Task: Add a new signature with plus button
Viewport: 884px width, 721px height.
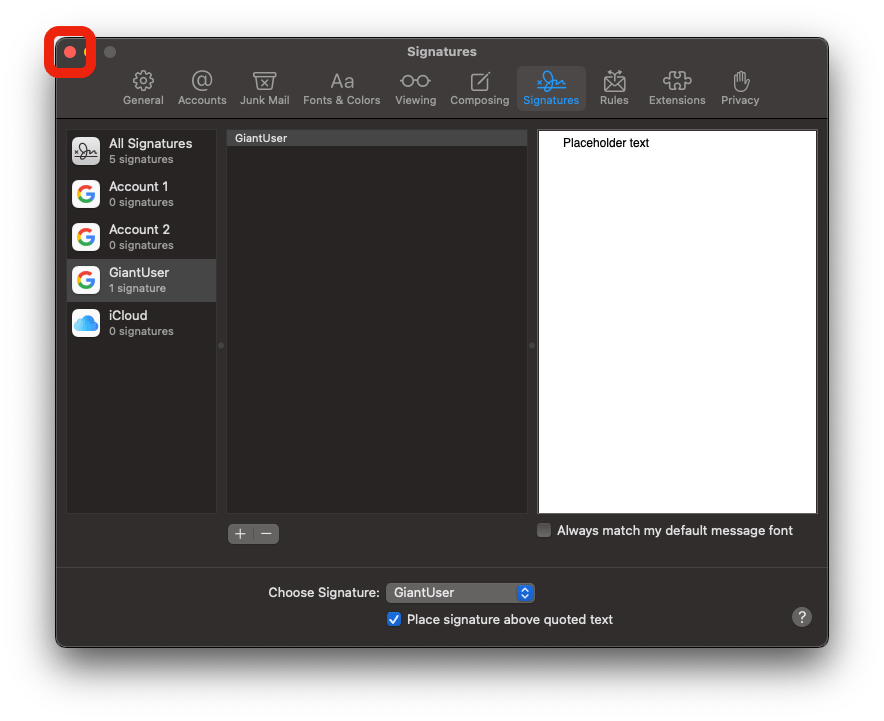Action: [240, 534]
